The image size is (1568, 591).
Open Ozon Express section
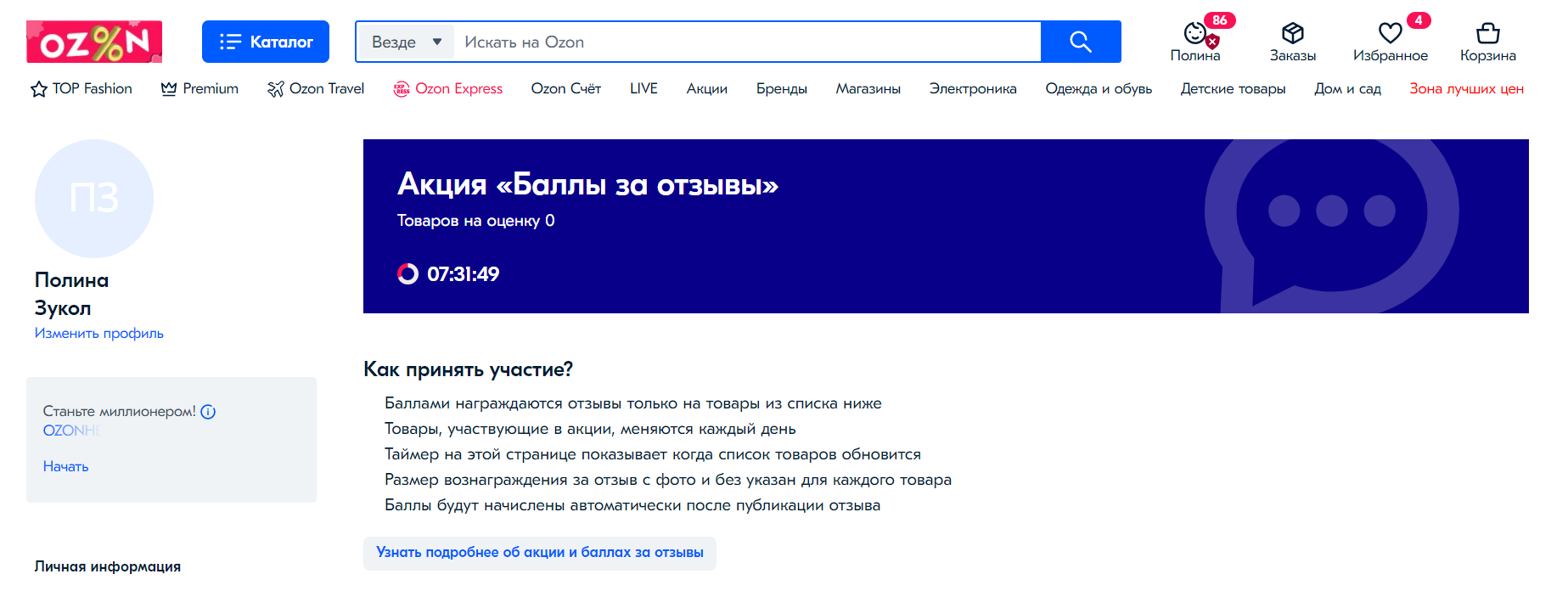pos(448,88)
